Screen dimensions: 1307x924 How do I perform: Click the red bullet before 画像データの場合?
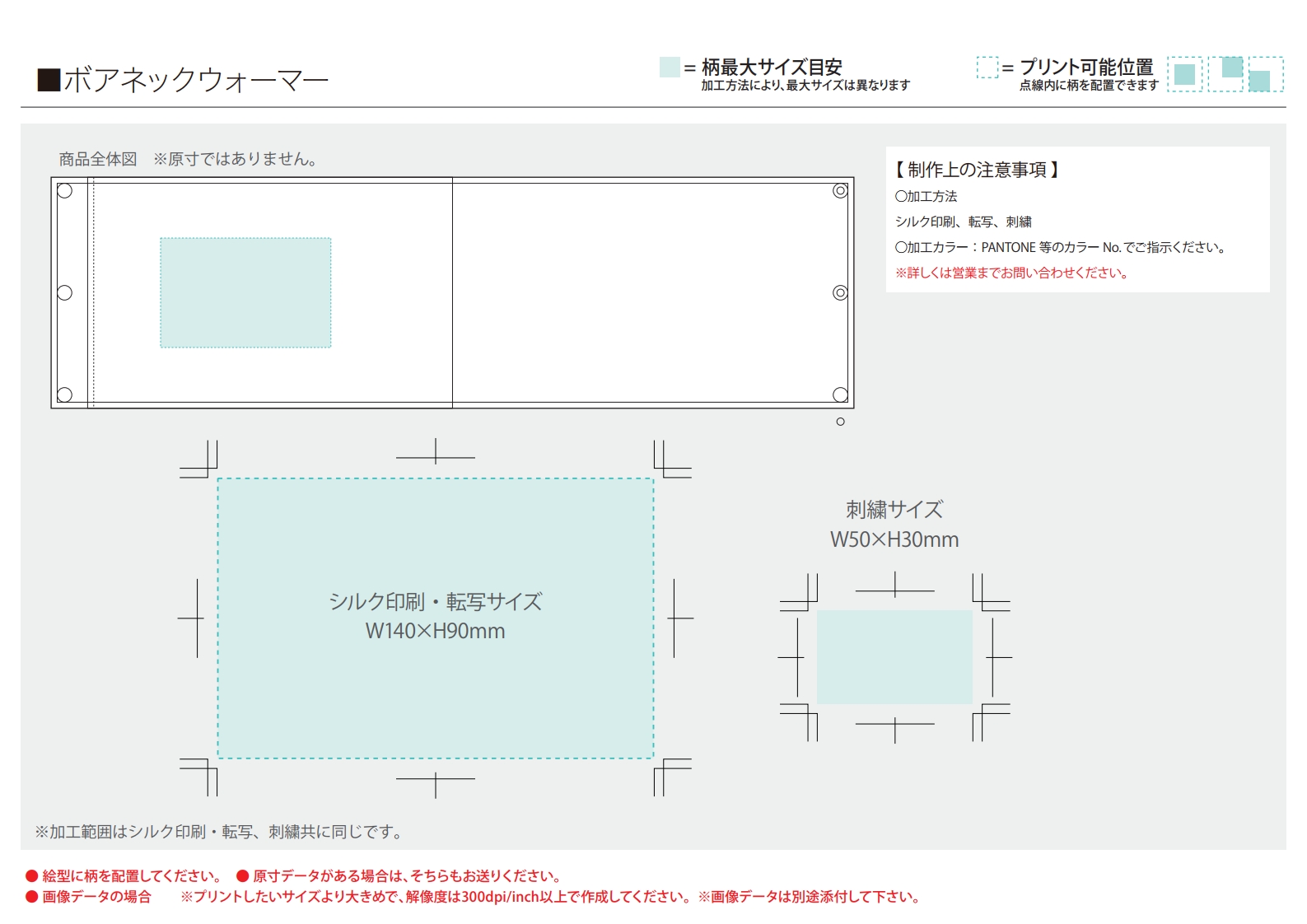(32, 897)
